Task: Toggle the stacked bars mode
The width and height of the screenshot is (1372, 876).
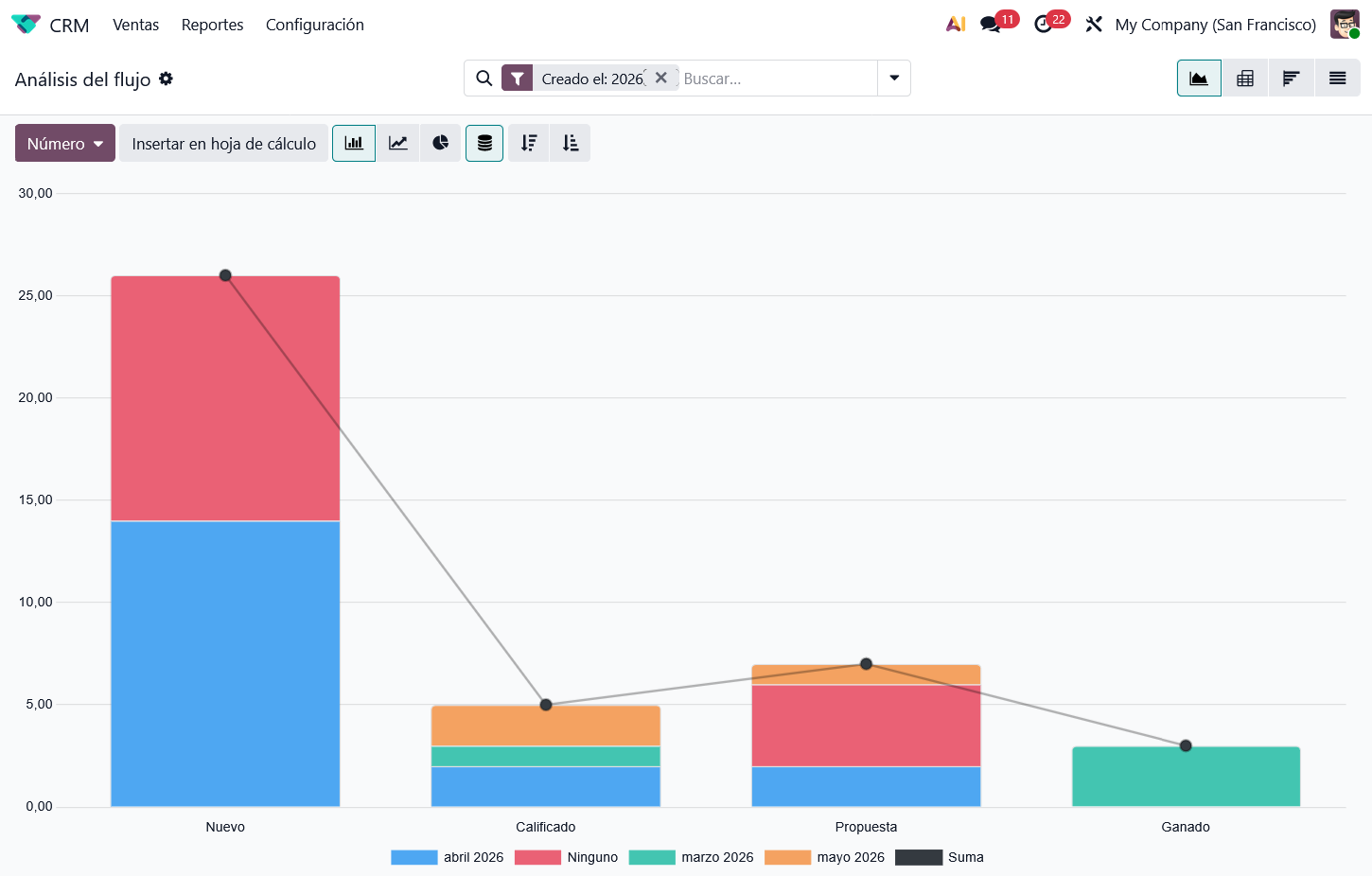Action: tap(484, 143)
